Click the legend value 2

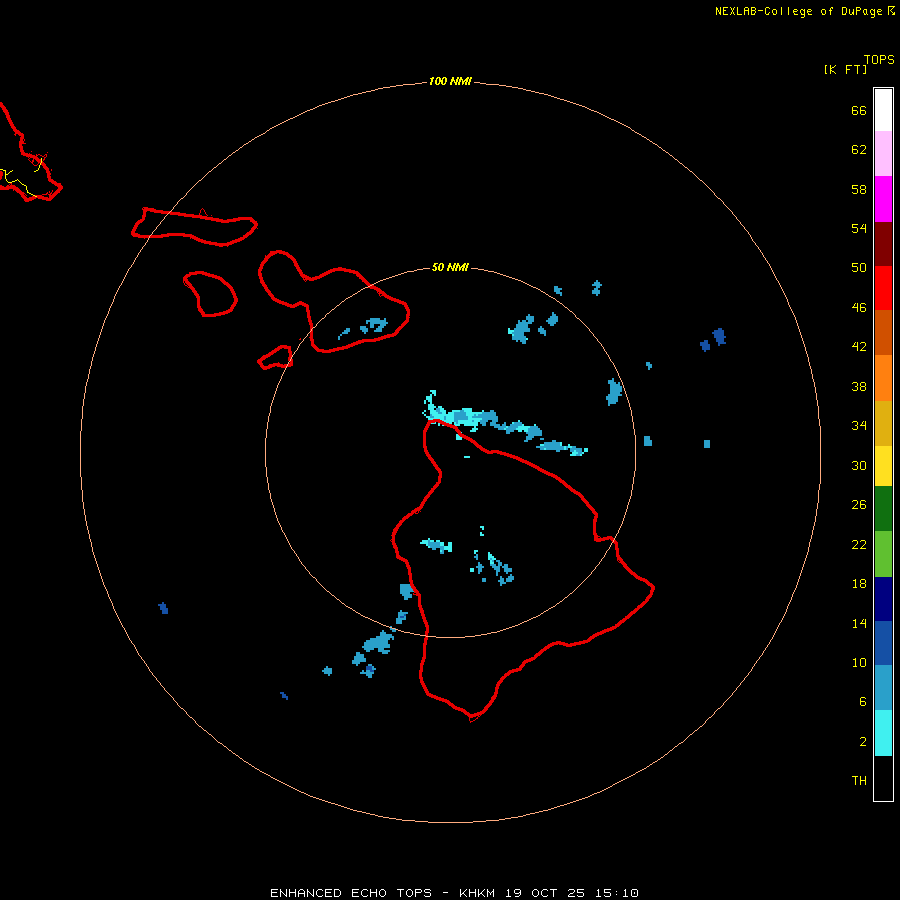pos(863,742)
